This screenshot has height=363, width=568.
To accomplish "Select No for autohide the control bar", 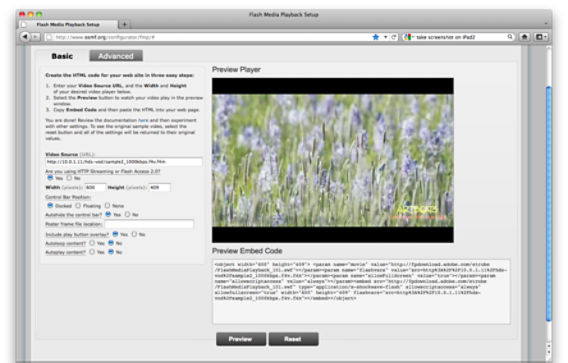I will pos(127,214).
